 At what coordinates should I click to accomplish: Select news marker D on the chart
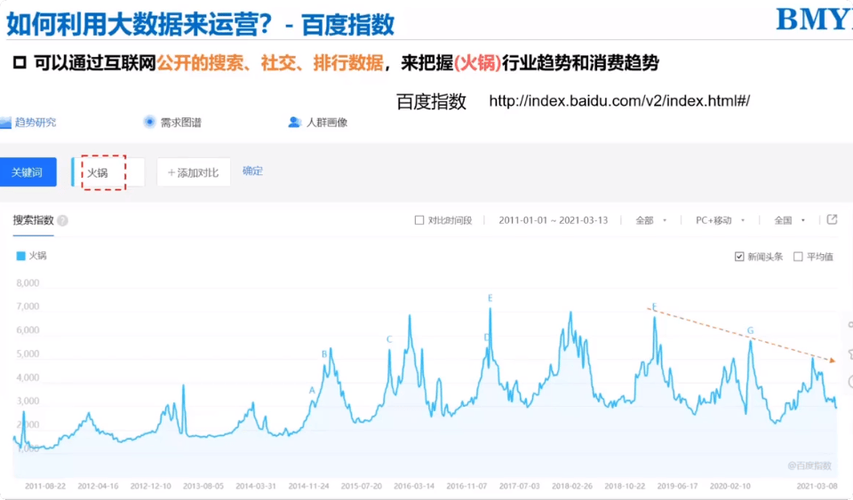(487, 337)
